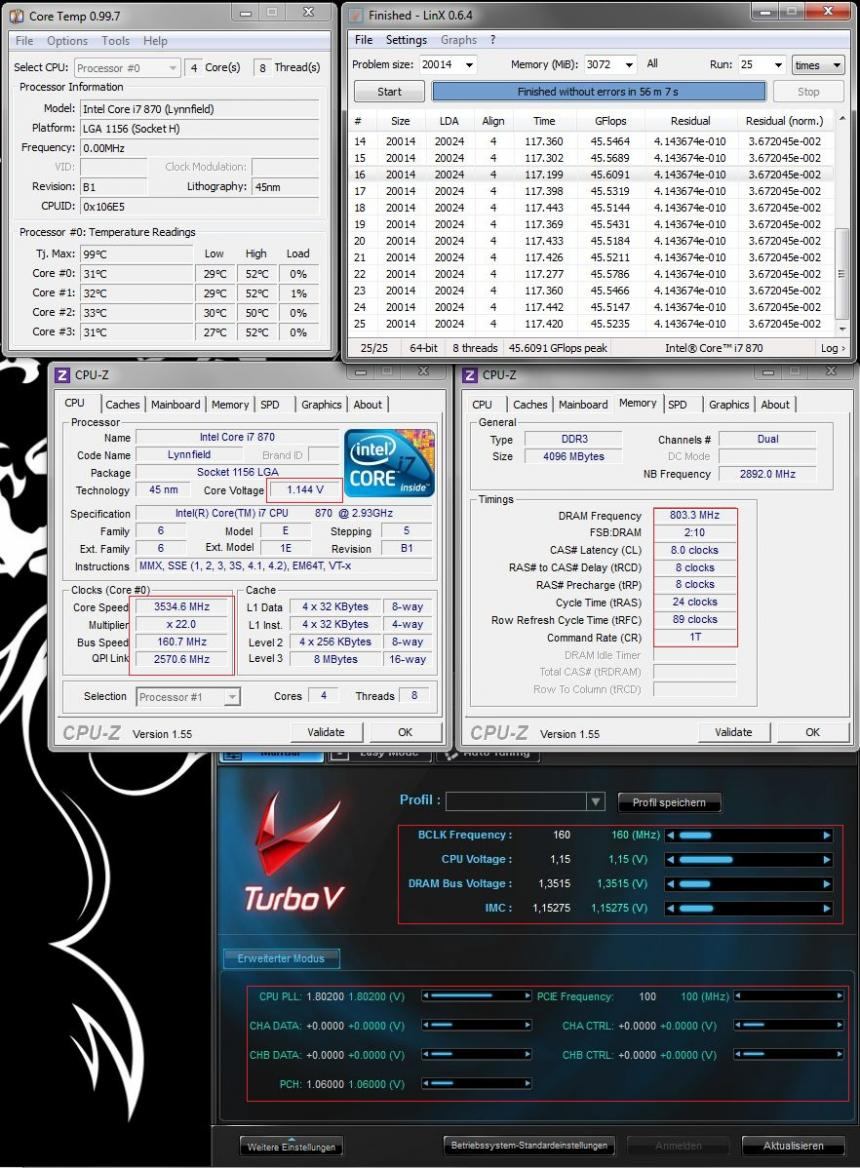The image size is (860, 1168).
Task: Click the PCIE Frequency right arrow
Action: click(x=839, y=996)
